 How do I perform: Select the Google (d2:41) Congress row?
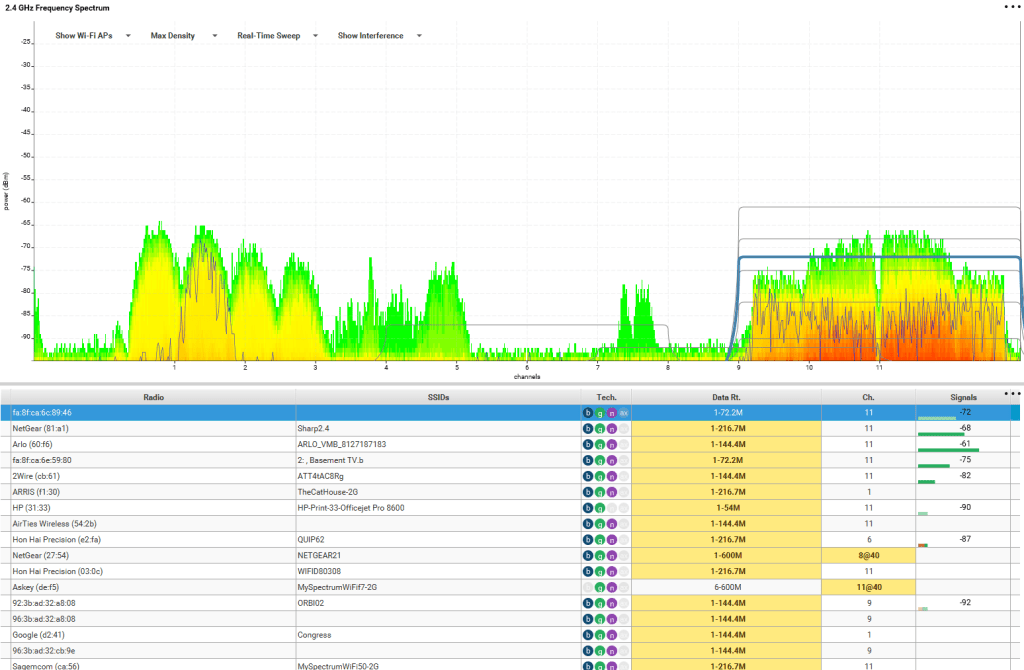coord(150,634)
